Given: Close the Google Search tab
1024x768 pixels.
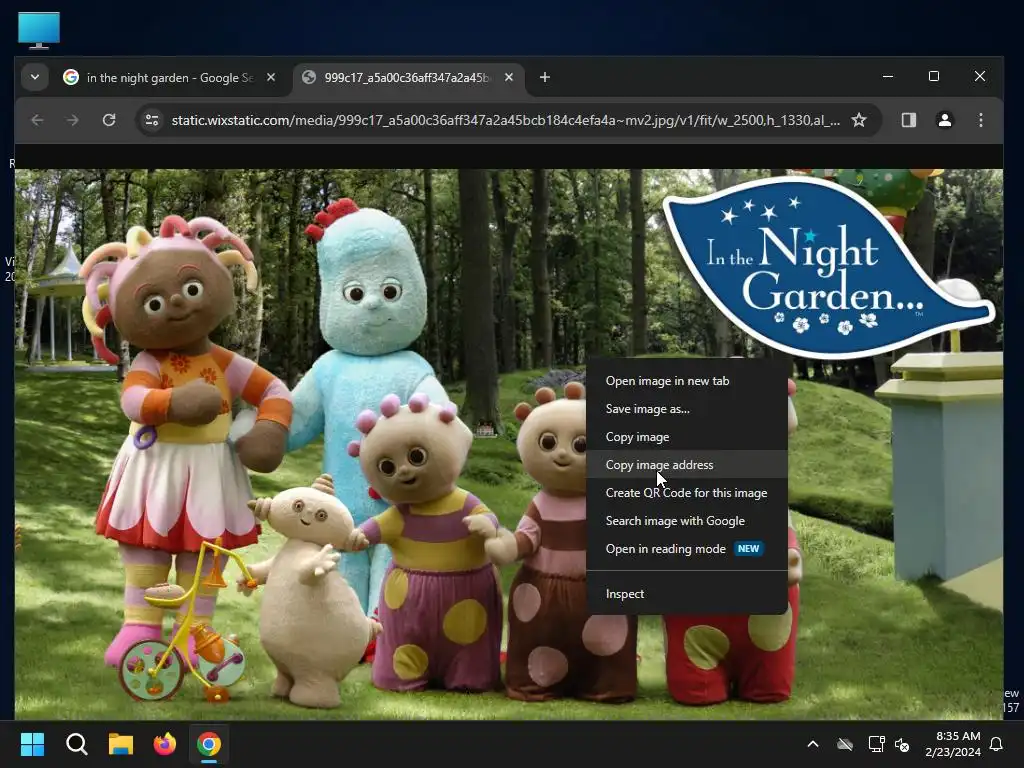Looking at the screenshot, I should coord(271,78).
